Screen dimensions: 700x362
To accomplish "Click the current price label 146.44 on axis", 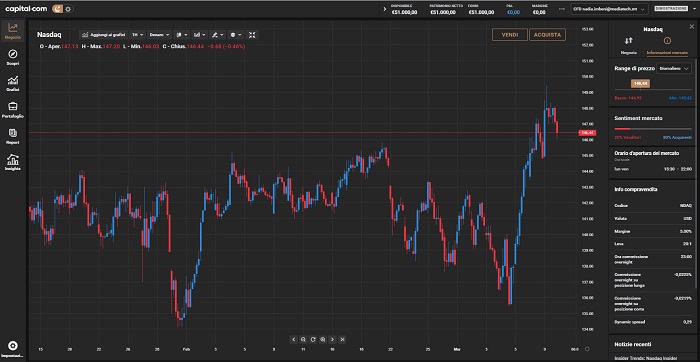I will pyautogui.click(x=588, y=133).
